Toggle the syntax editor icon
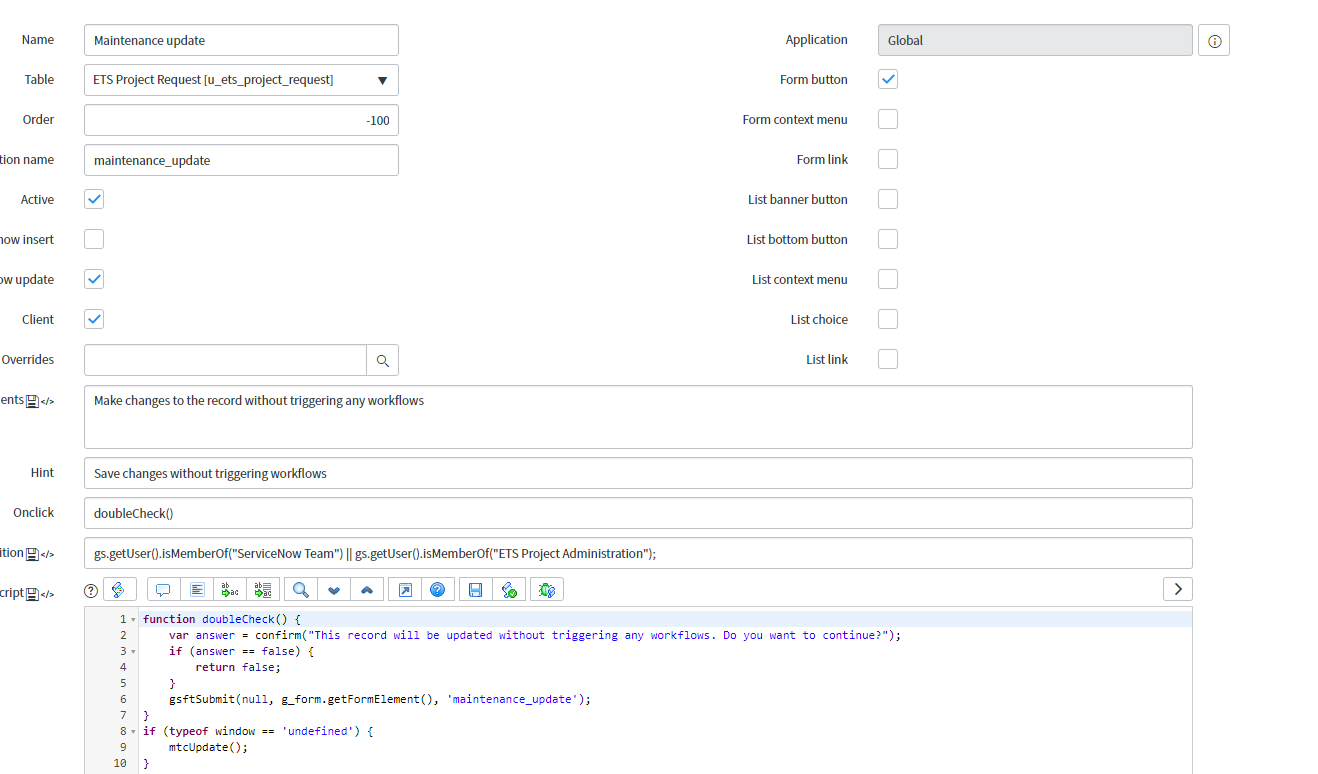The height and width of the screenshot is (774, 1318). (120, 590)
